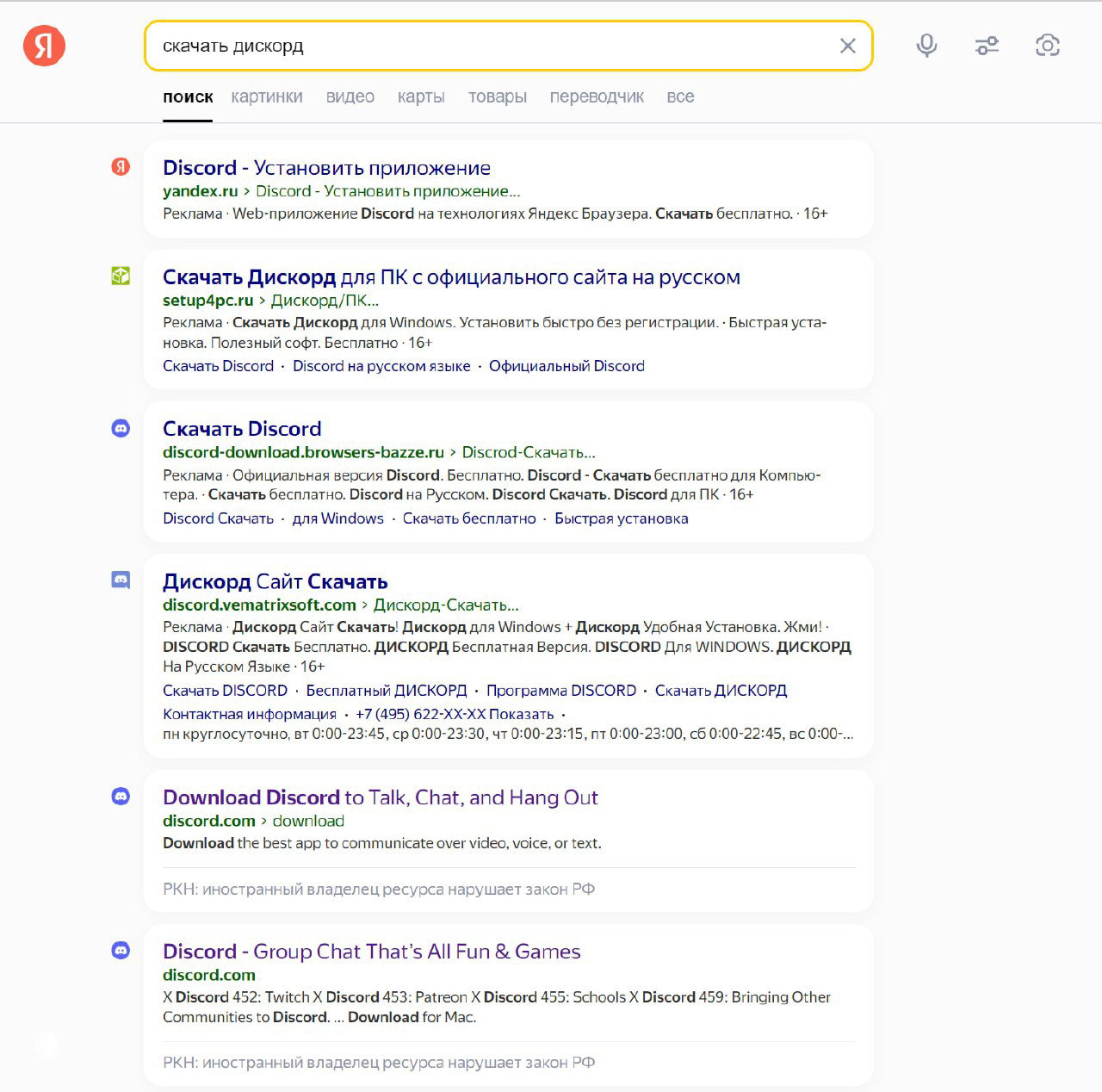Open "Контактная информация" link
Screen dimensions: 1102x1092
250,714
